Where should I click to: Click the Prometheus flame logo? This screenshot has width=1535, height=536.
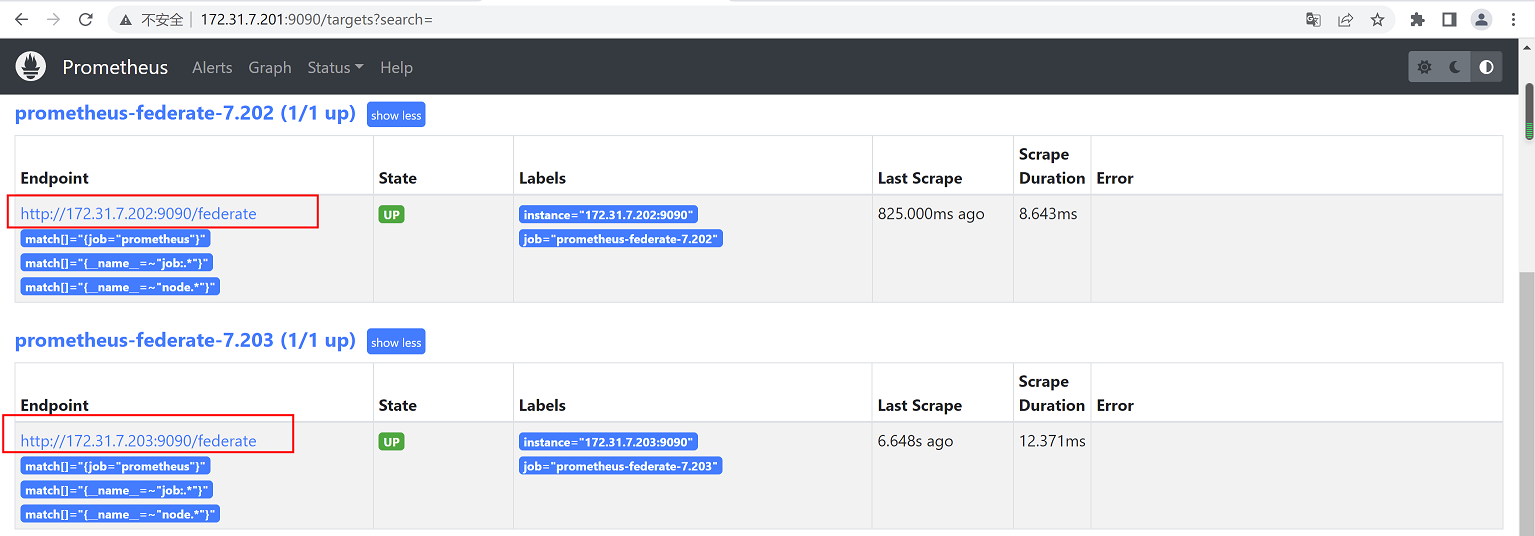click(32, 67)
